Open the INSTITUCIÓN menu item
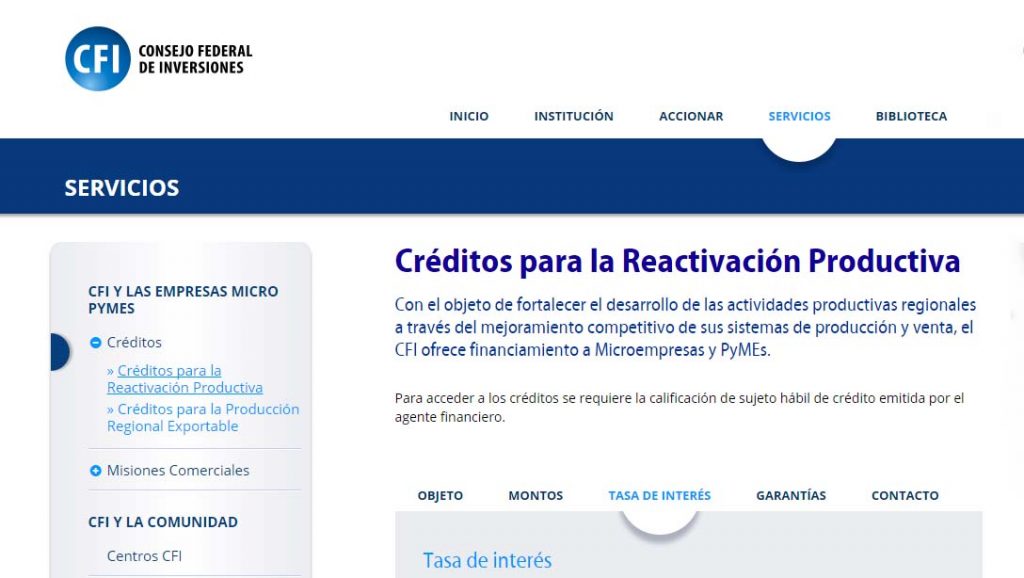 tap(574, 116)
